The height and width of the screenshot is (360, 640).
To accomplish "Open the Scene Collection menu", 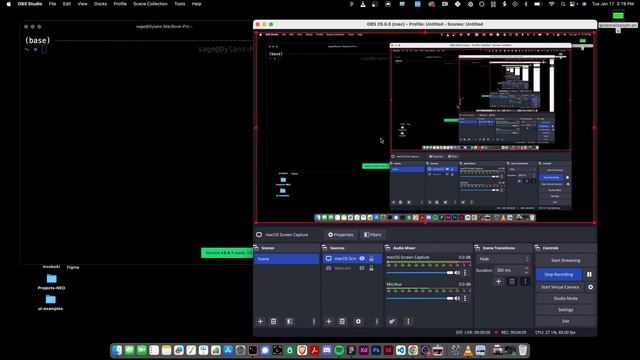I will point(151,4).
